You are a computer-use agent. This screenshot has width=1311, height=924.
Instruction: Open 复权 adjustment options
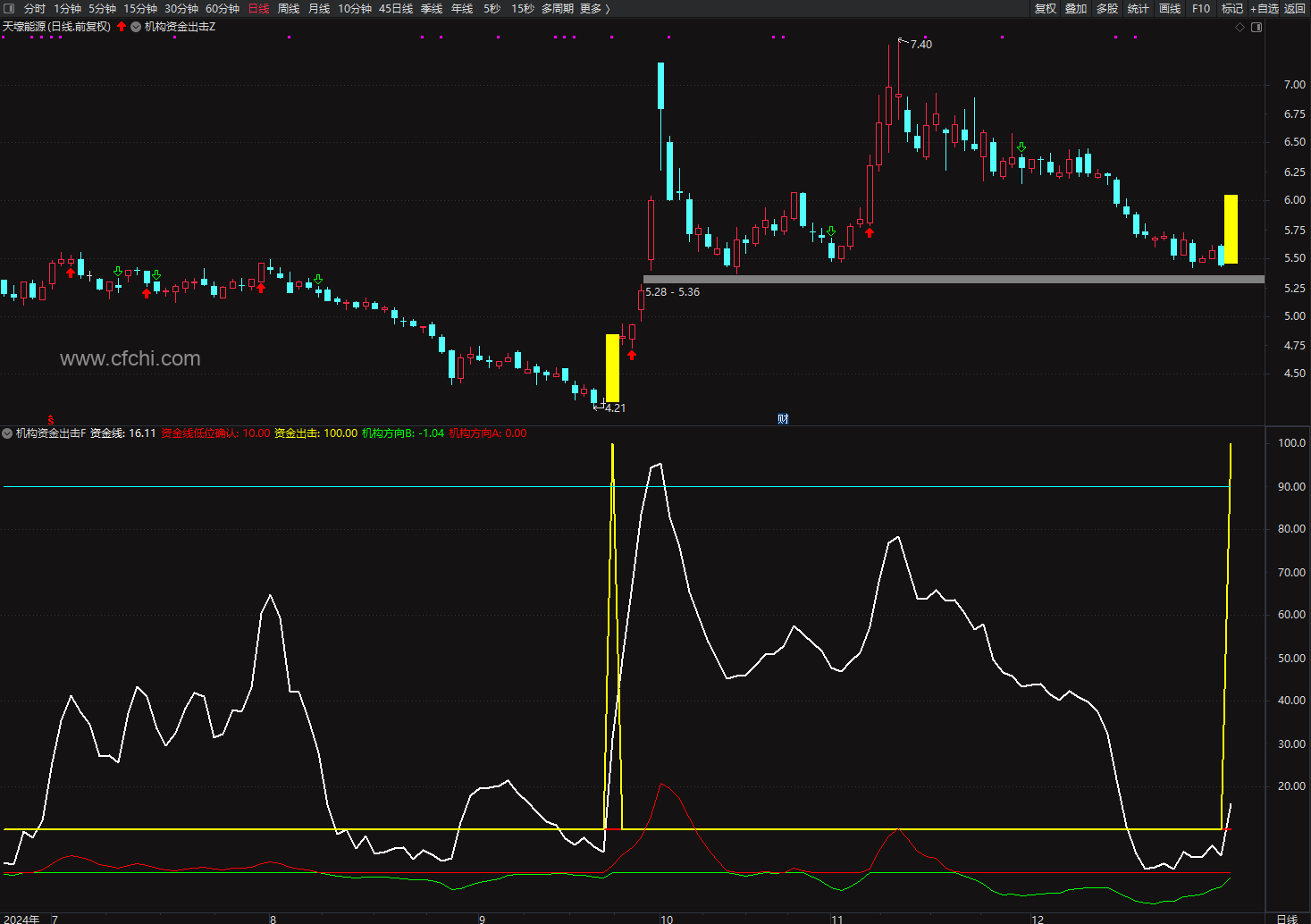point(1046,8)
